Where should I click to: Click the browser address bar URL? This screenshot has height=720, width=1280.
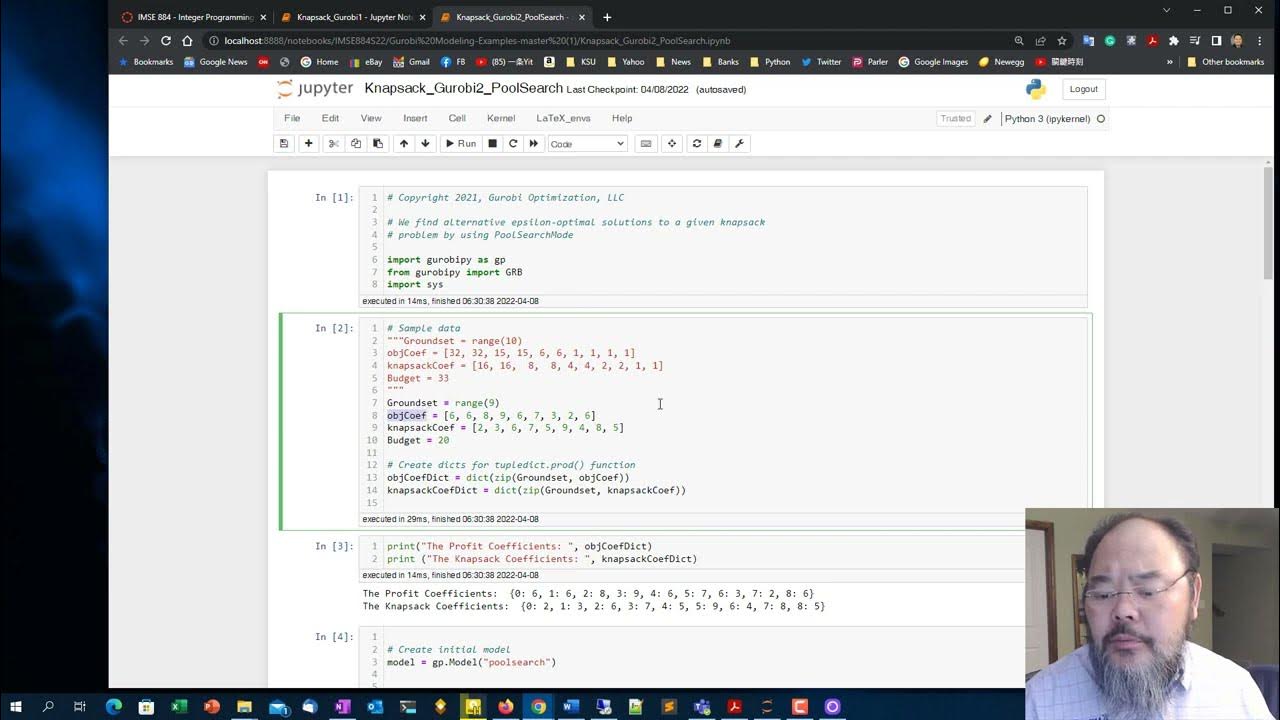pos(477,41)
